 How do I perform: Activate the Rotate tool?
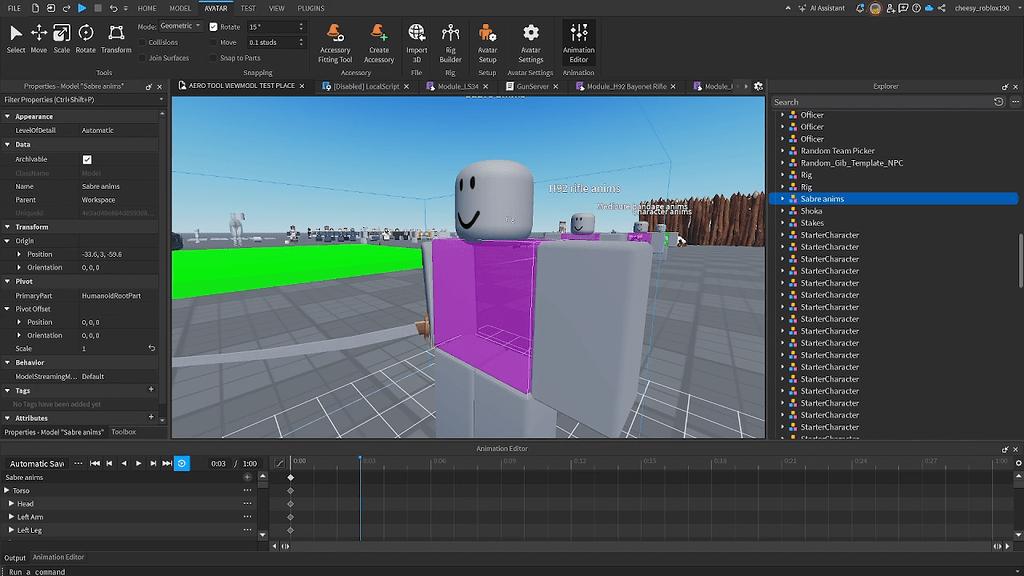coord(86,39)
